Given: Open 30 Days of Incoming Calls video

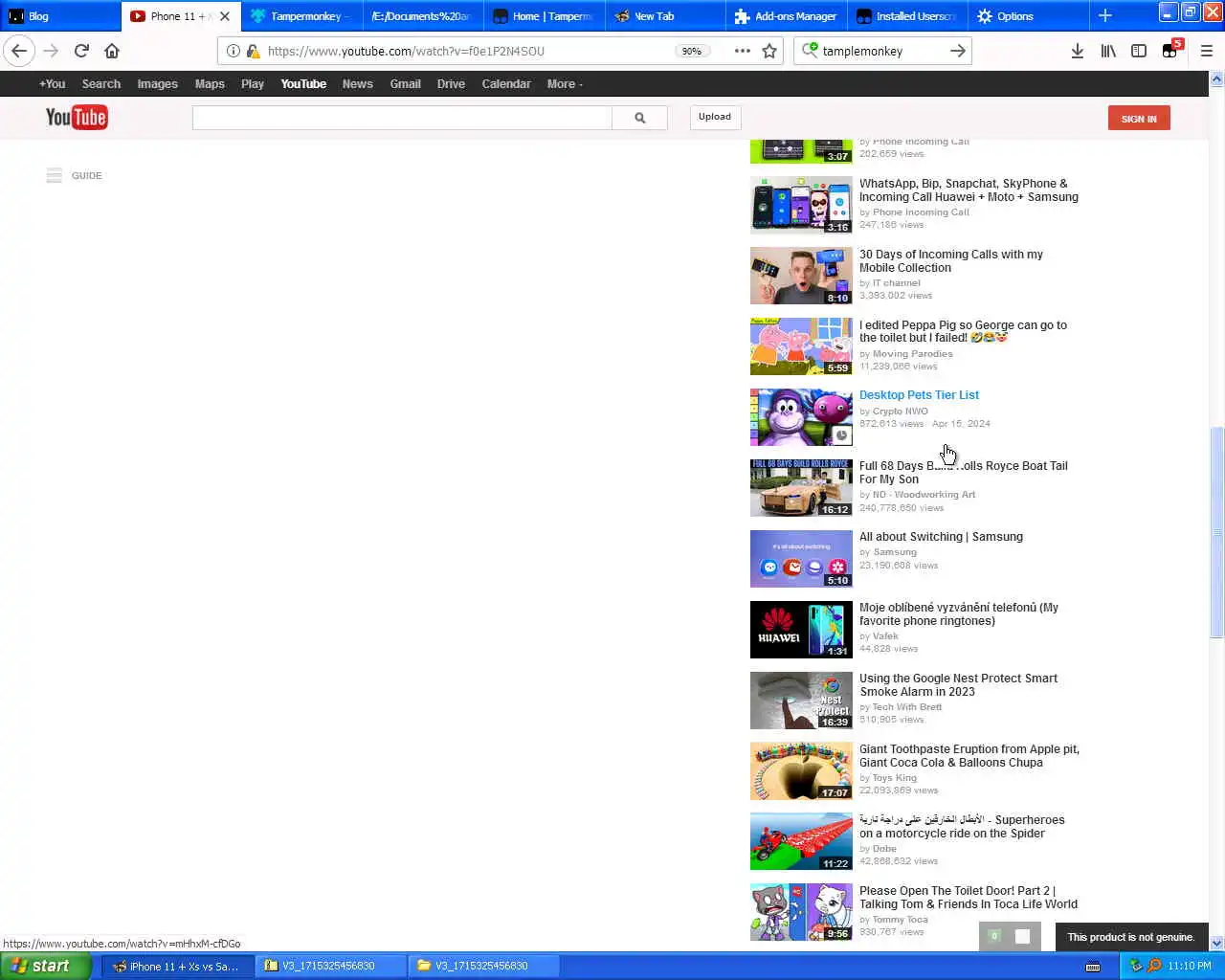Looking at the screenshot, I should (x=950, y=261).
